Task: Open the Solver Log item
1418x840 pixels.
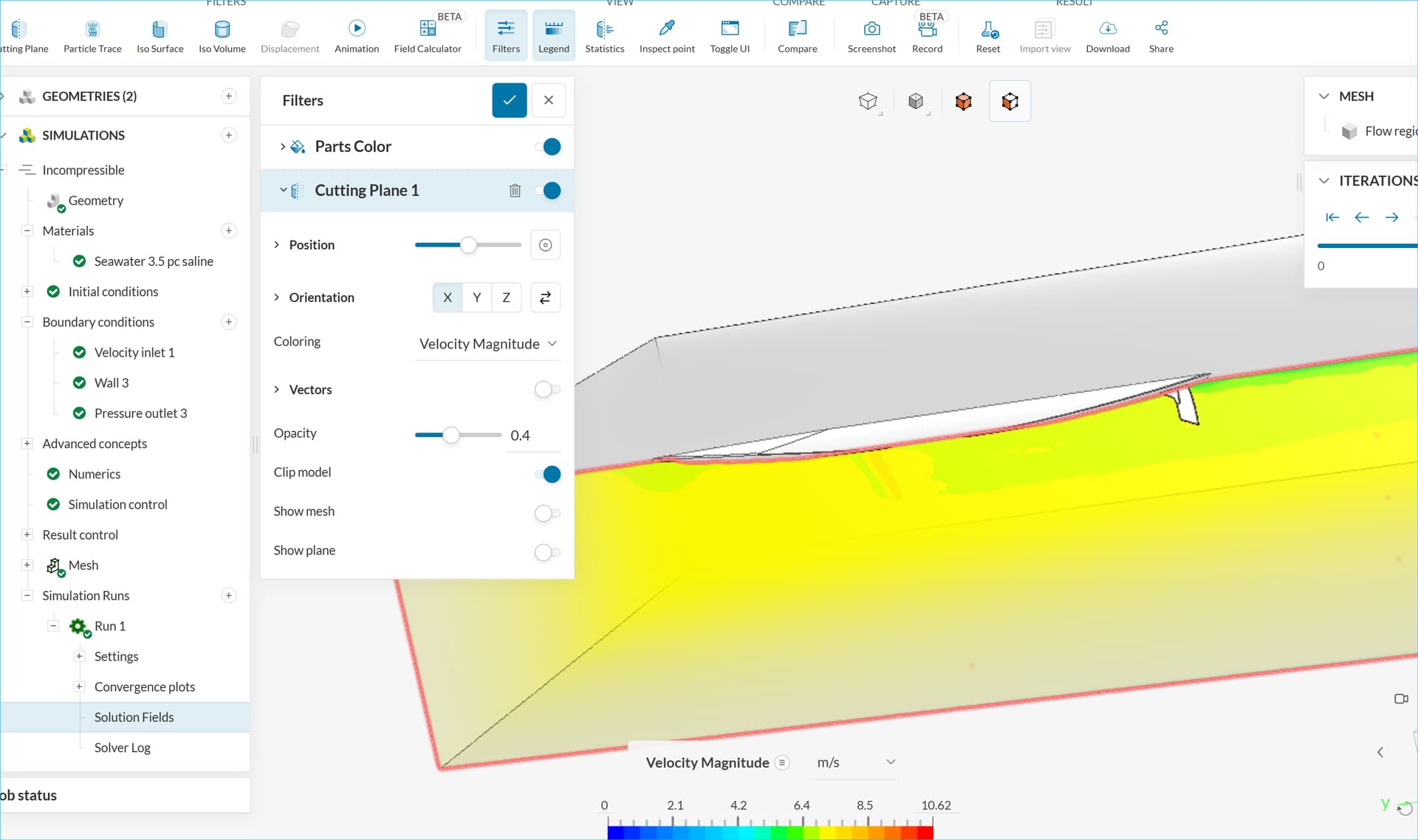Action: (123, 748)
